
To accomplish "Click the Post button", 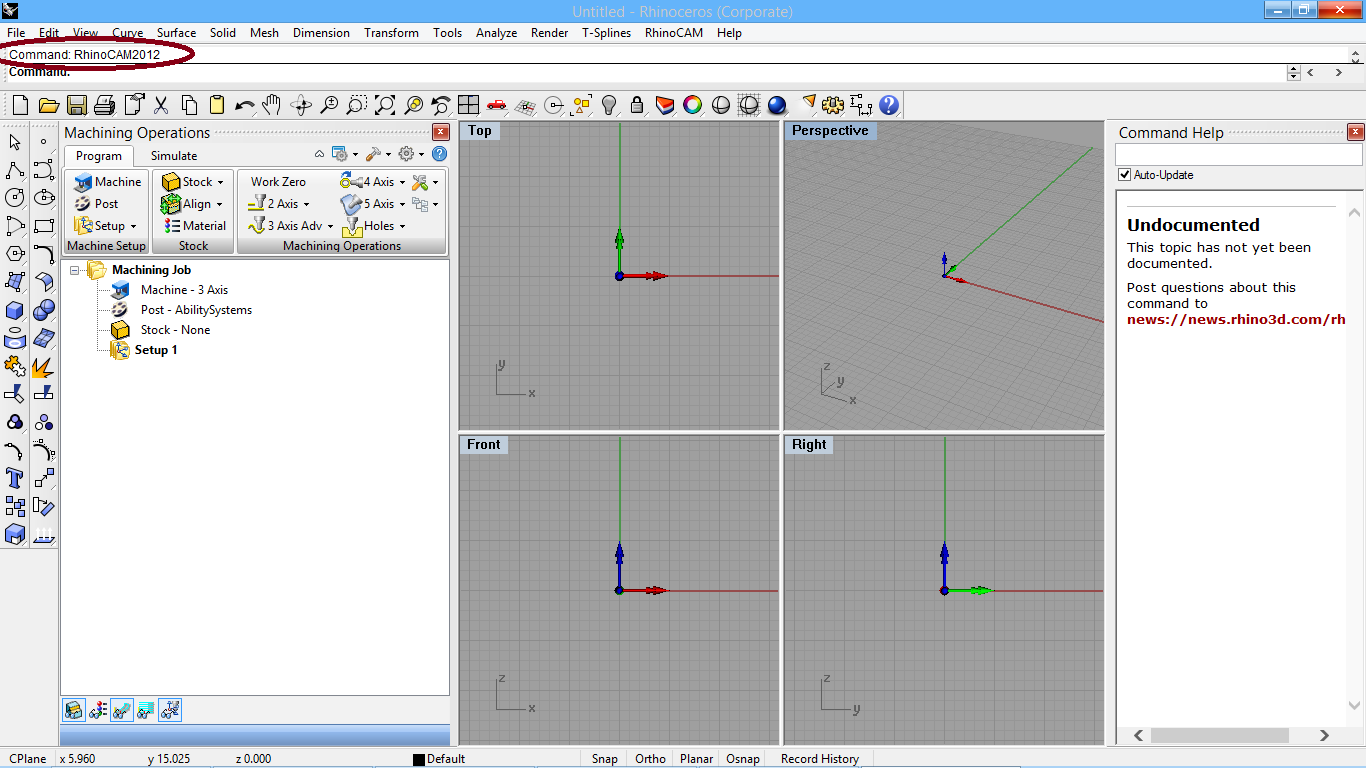I will (x=96, y=204).
